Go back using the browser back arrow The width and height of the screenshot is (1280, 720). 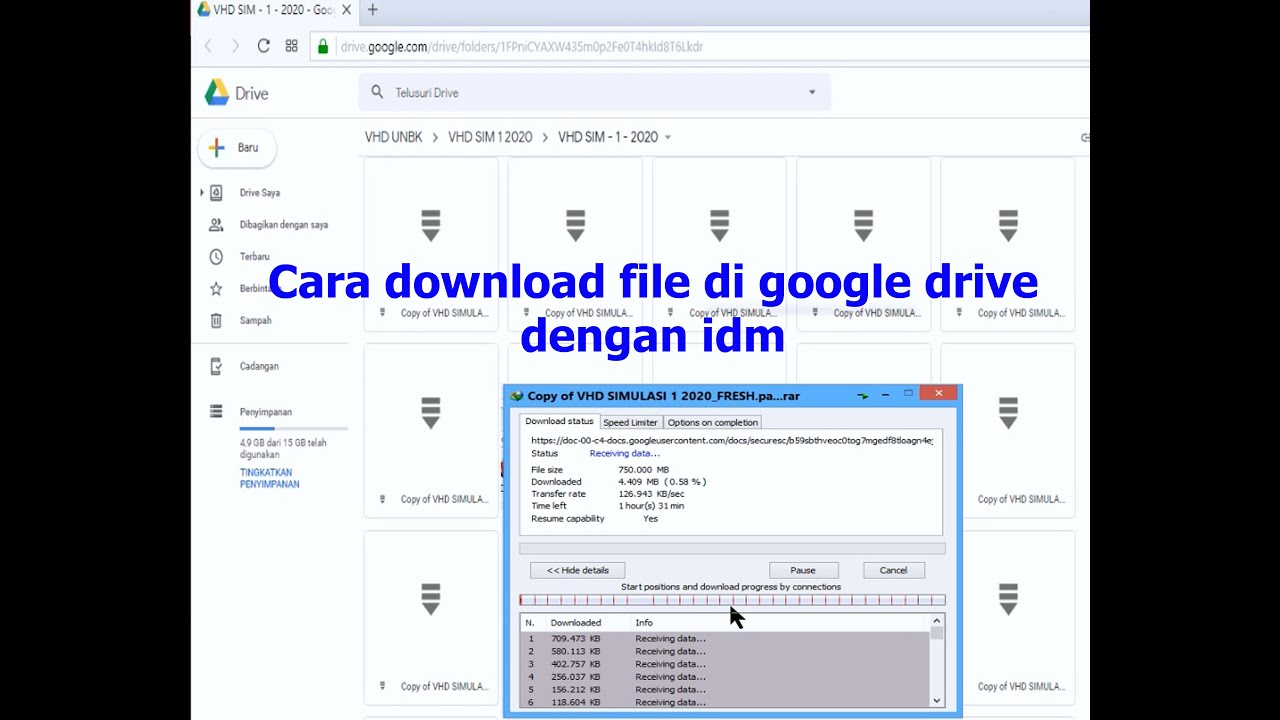(x=208, y=46)
